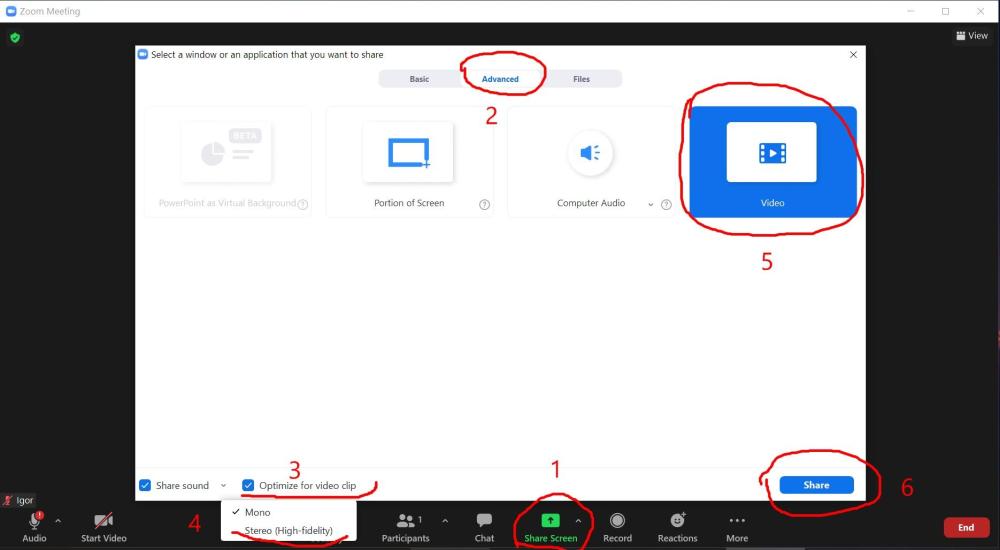
Task: Expand audio options chevron beside Audio
Action: [58, 520]
